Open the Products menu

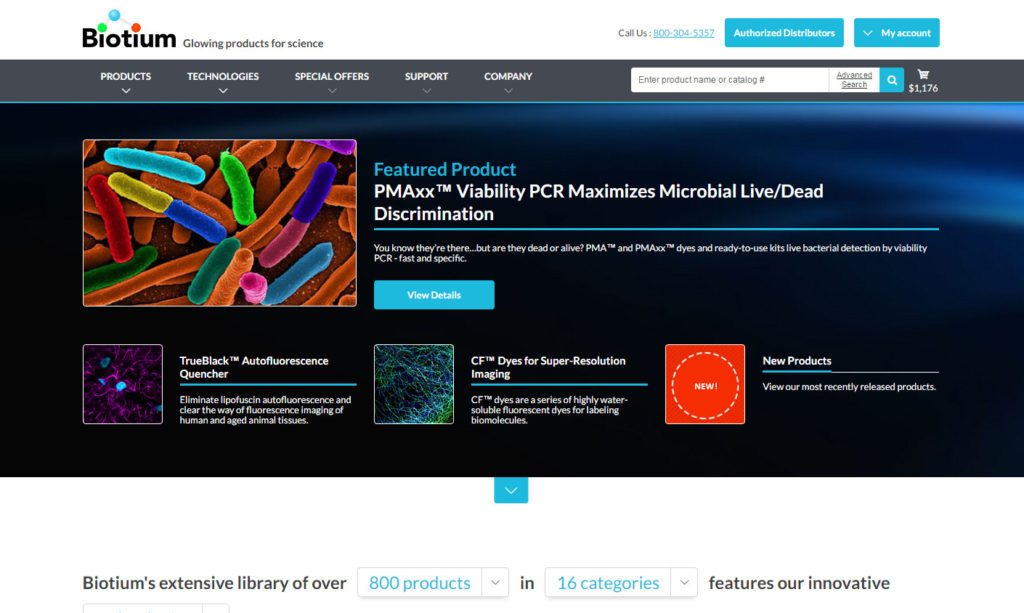(125, 76)
